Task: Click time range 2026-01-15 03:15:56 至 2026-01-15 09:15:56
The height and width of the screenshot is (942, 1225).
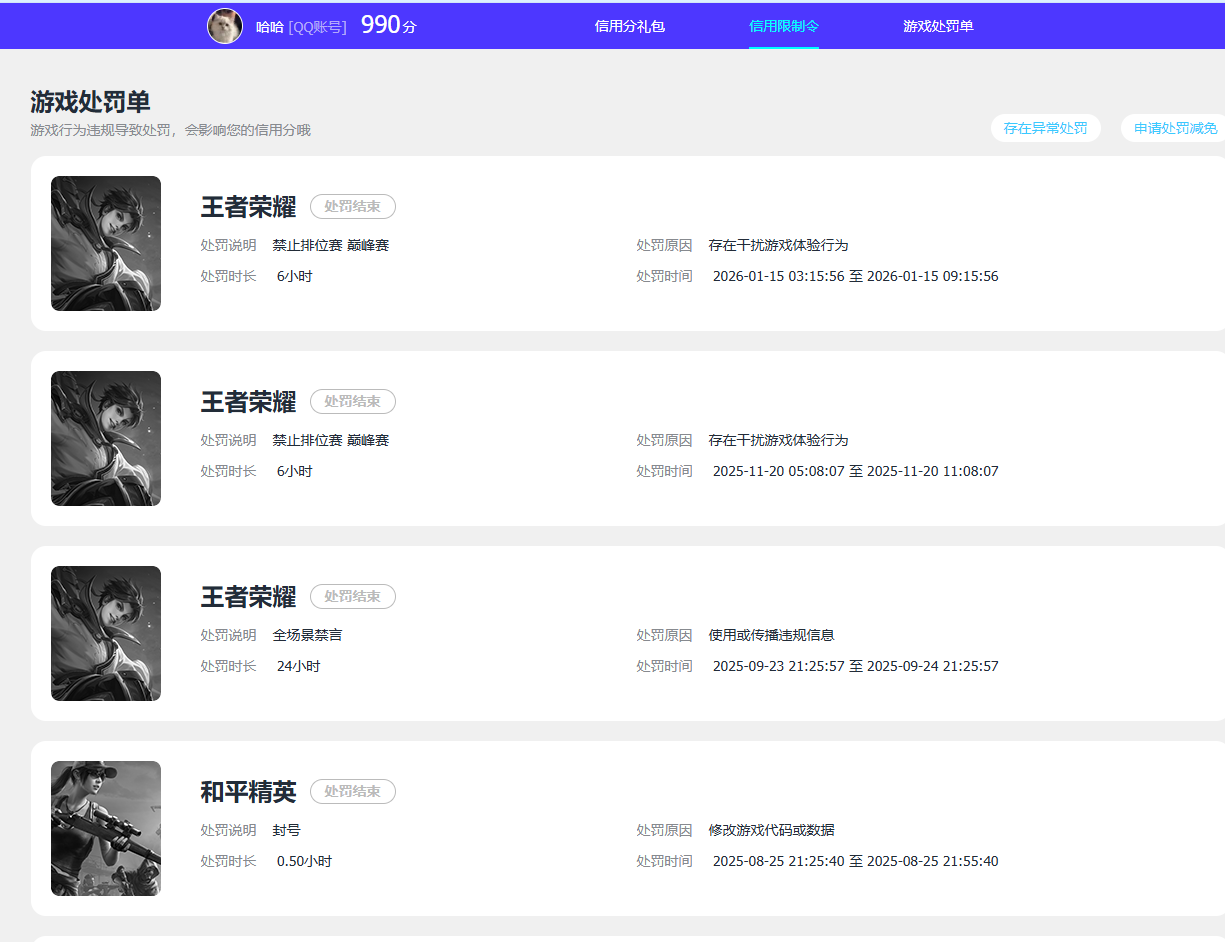Action: point(855,276)
